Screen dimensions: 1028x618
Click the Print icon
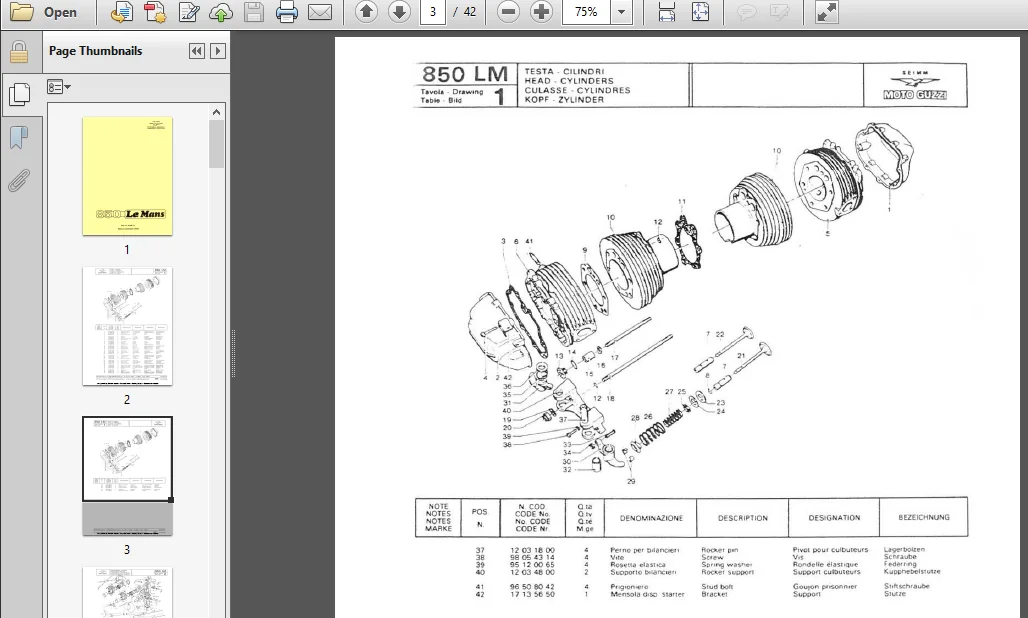click(x=287, y=12)
